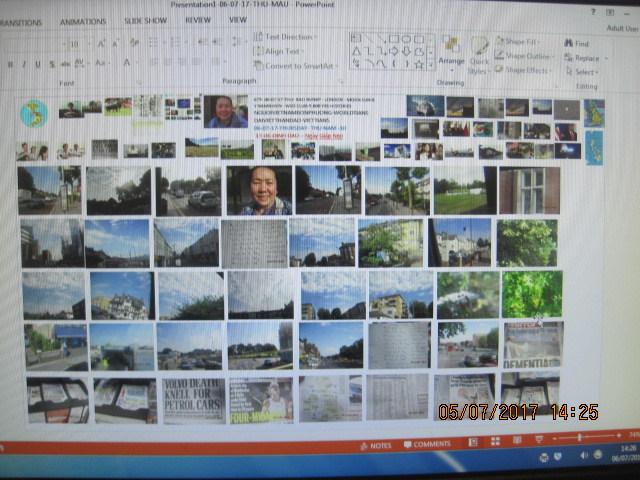Click Find in Editing group

click(x=576, y=43)
